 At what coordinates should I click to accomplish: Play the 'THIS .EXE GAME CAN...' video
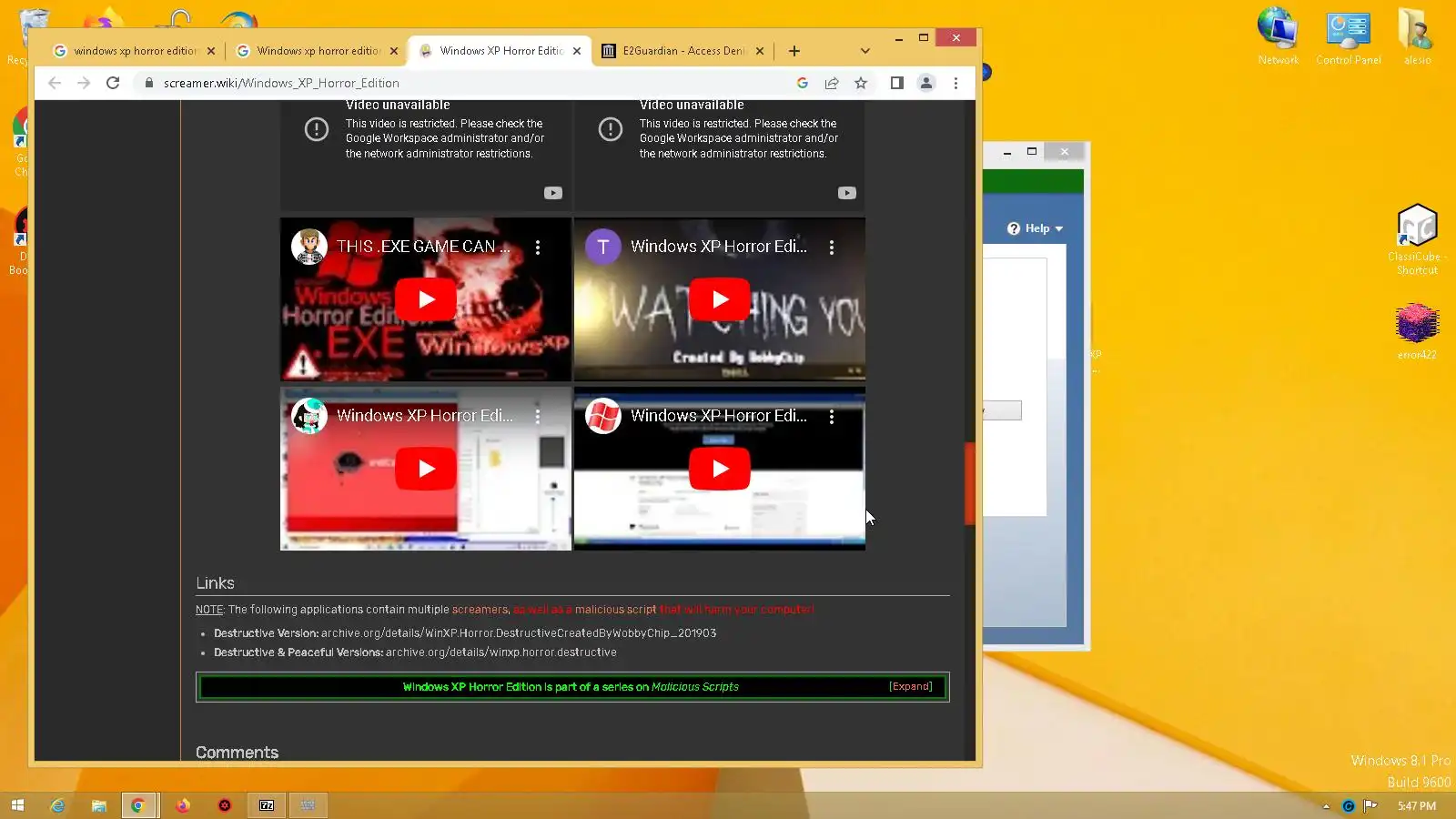[x=426, y=299]
